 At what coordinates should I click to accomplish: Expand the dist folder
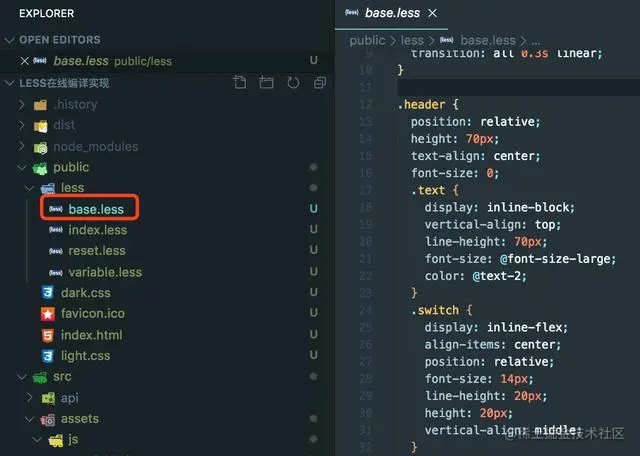(22, 125)
